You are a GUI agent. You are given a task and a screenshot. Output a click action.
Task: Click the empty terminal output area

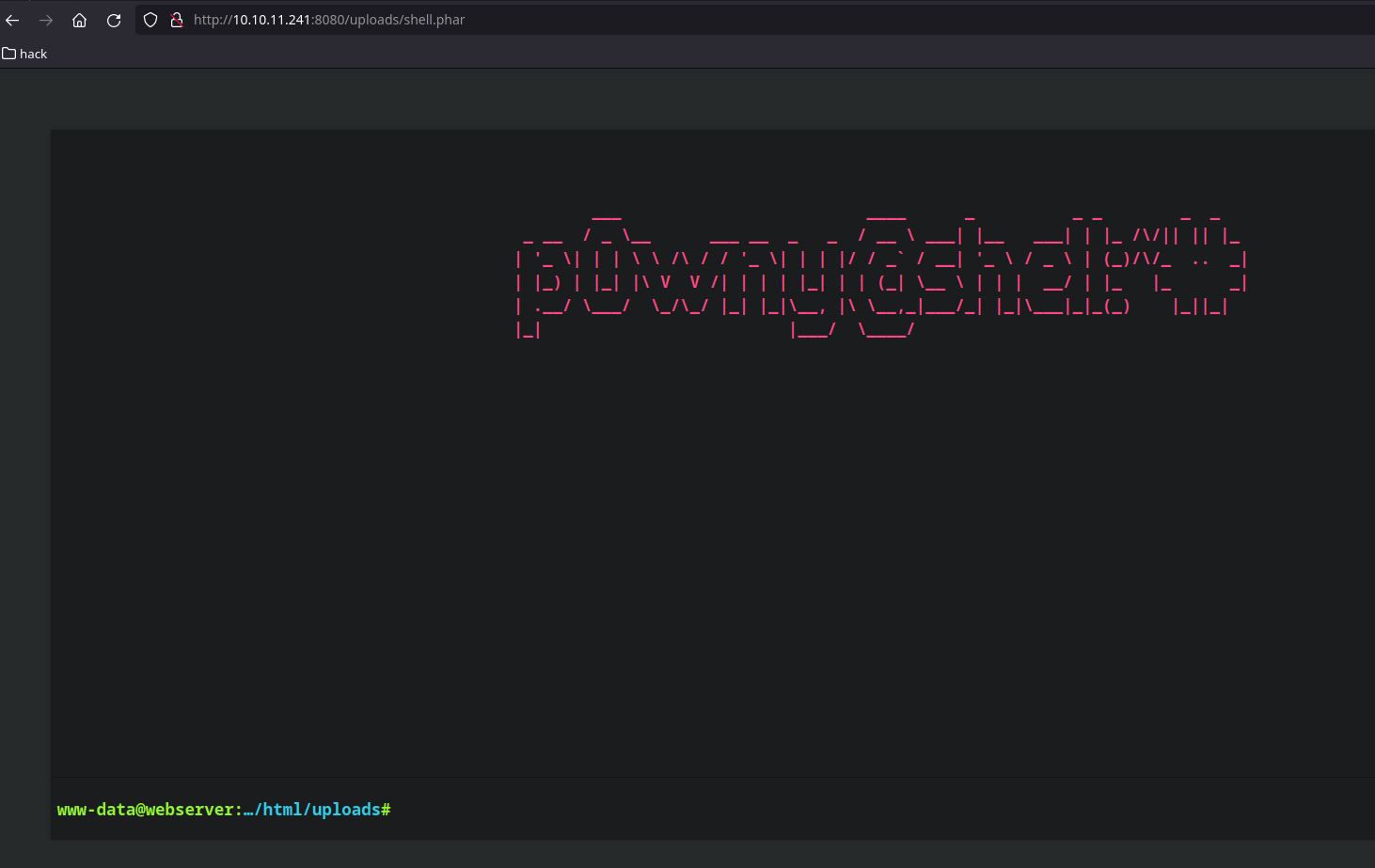pos(658,564)
